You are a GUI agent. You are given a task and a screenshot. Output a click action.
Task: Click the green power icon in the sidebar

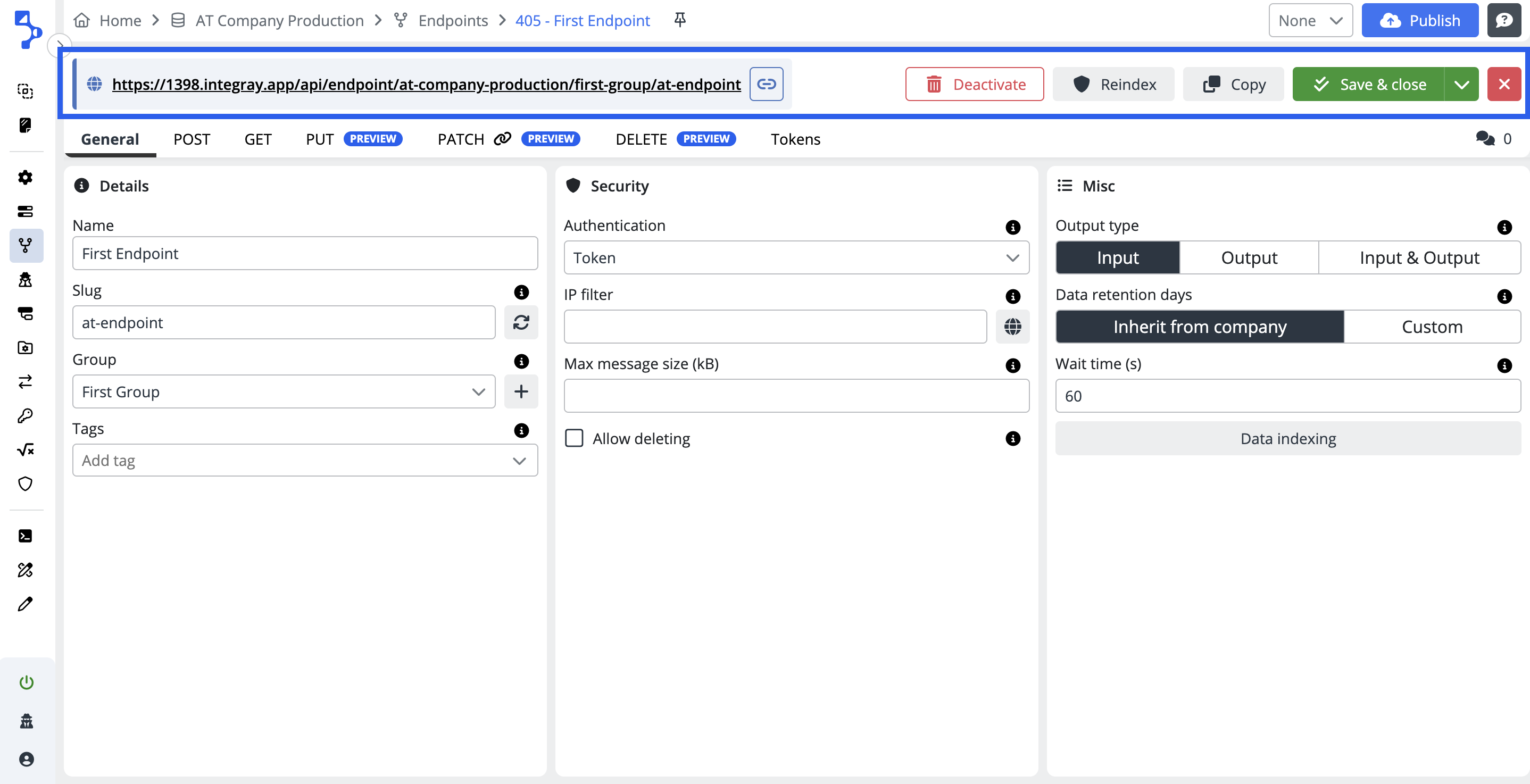click(x=26, y=682)
